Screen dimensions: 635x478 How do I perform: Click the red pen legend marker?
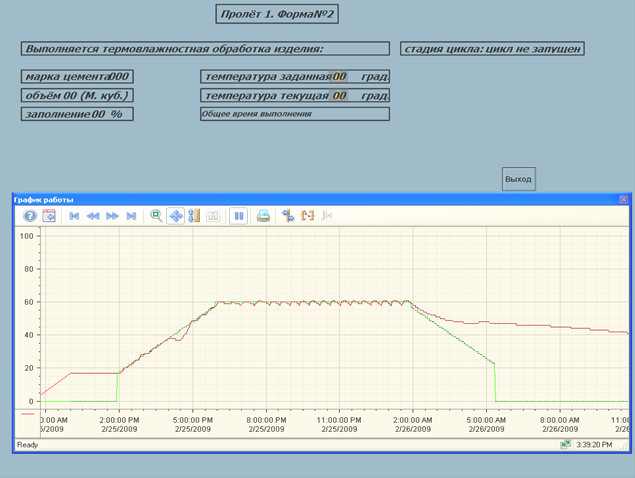(28, 412)
